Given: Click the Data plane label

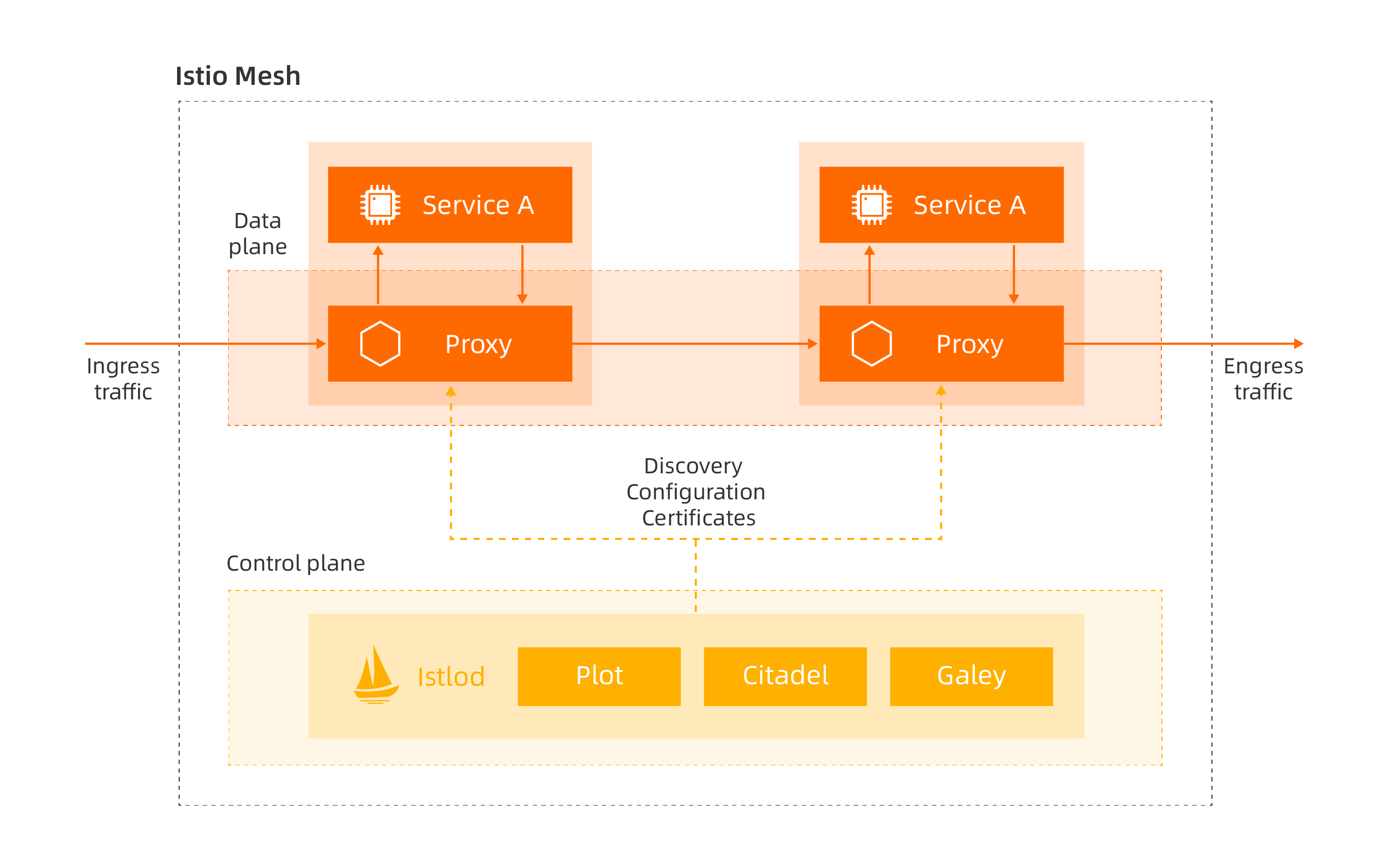Looking at the screenshot, I should [x=258, y=234].
